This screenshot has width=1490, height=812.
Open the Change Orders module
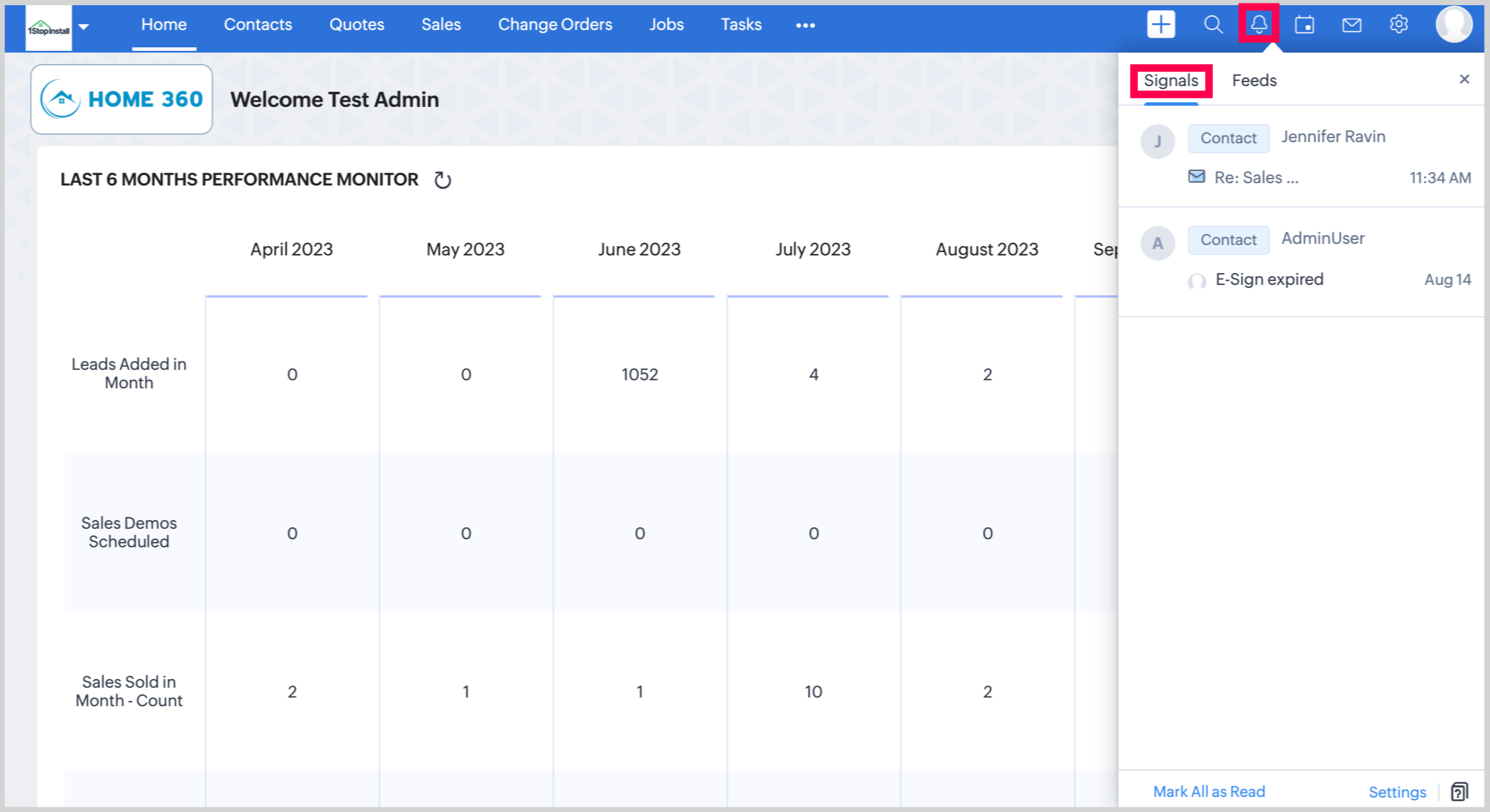(x=555, y=24)
